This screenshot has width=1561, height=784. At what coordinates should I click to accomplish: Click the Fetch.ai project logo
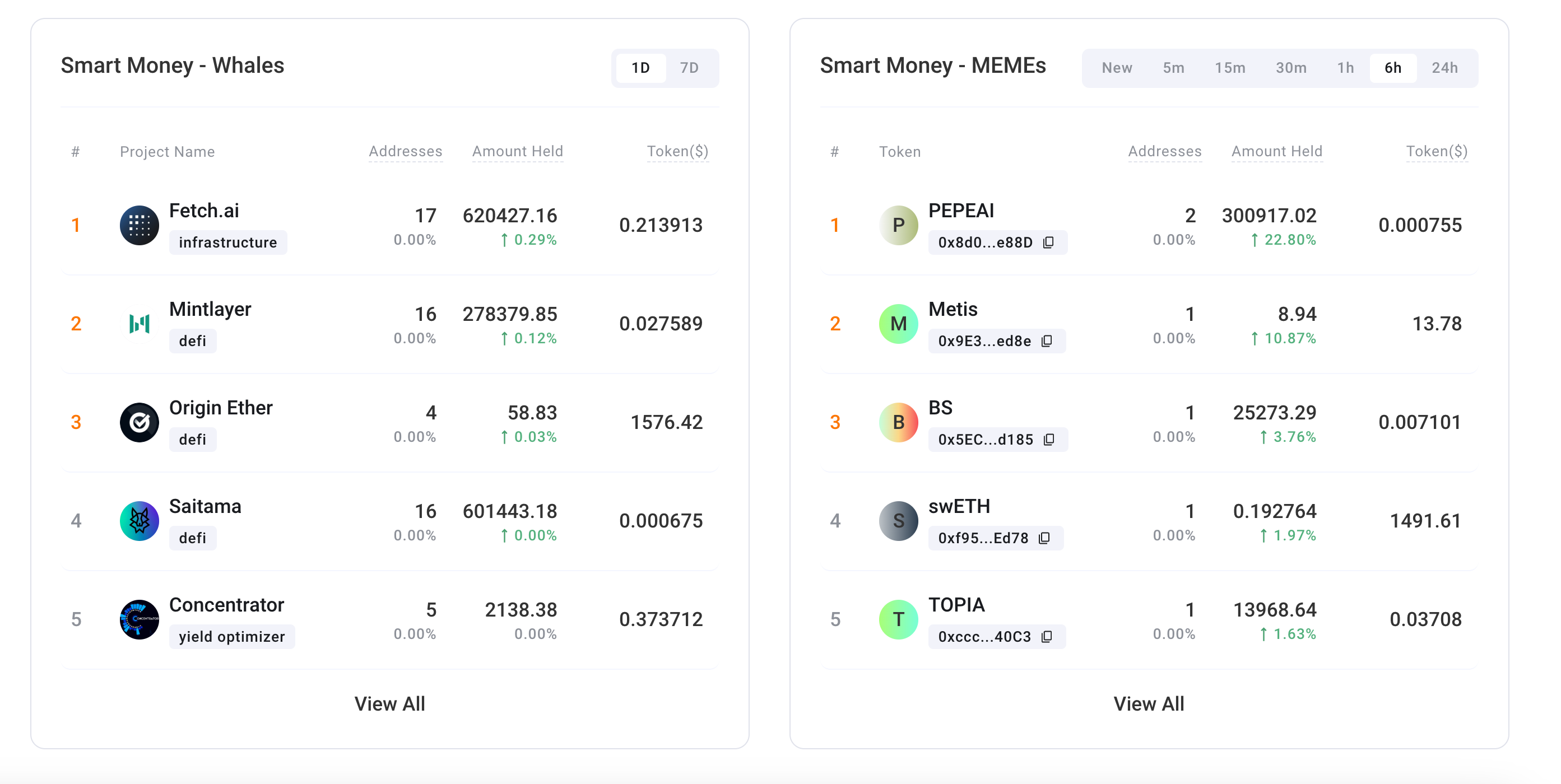tap(140, 225)
